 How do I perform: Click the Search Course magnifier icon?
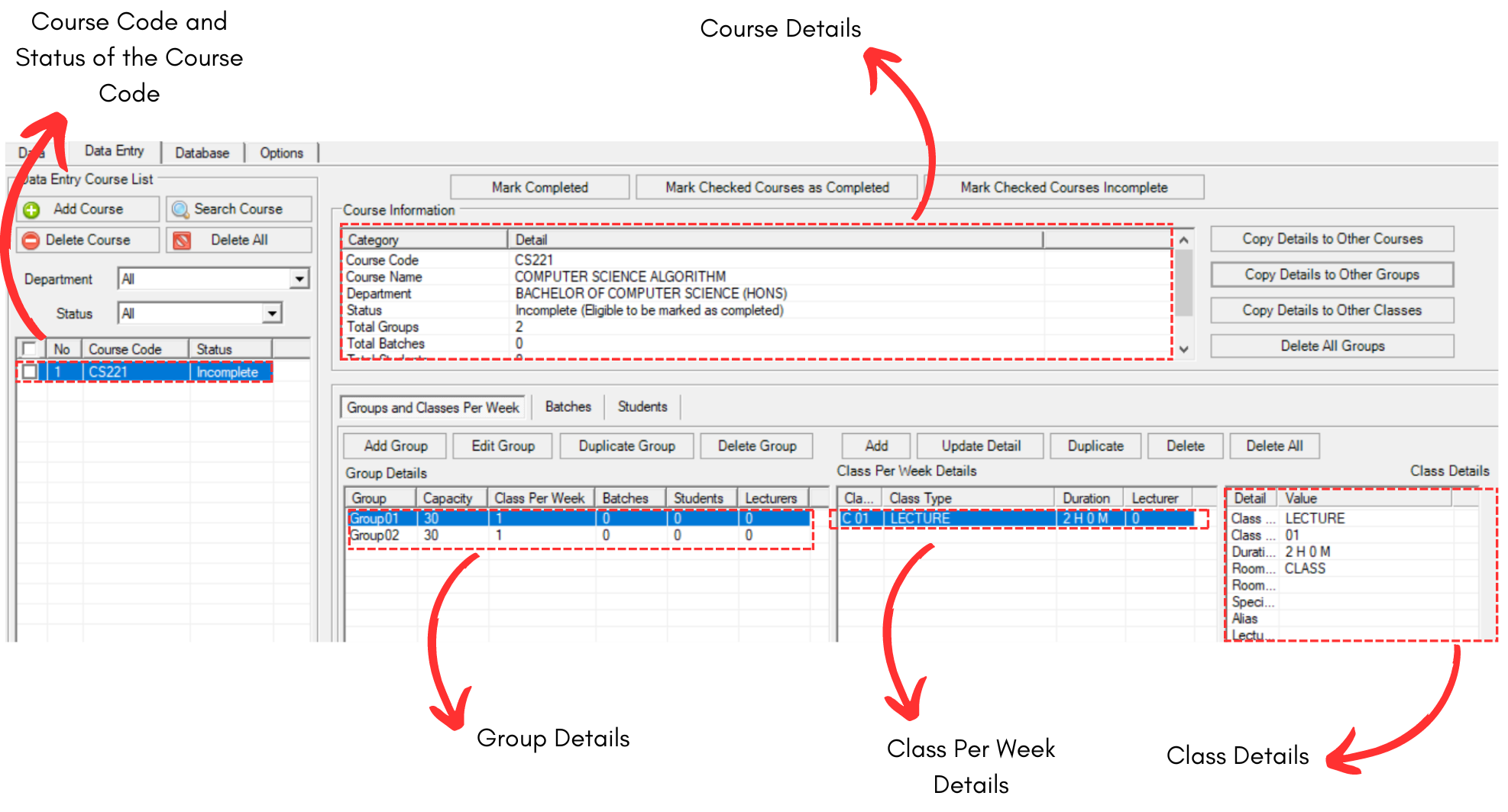pyautogui.click(x=180, y=209)
